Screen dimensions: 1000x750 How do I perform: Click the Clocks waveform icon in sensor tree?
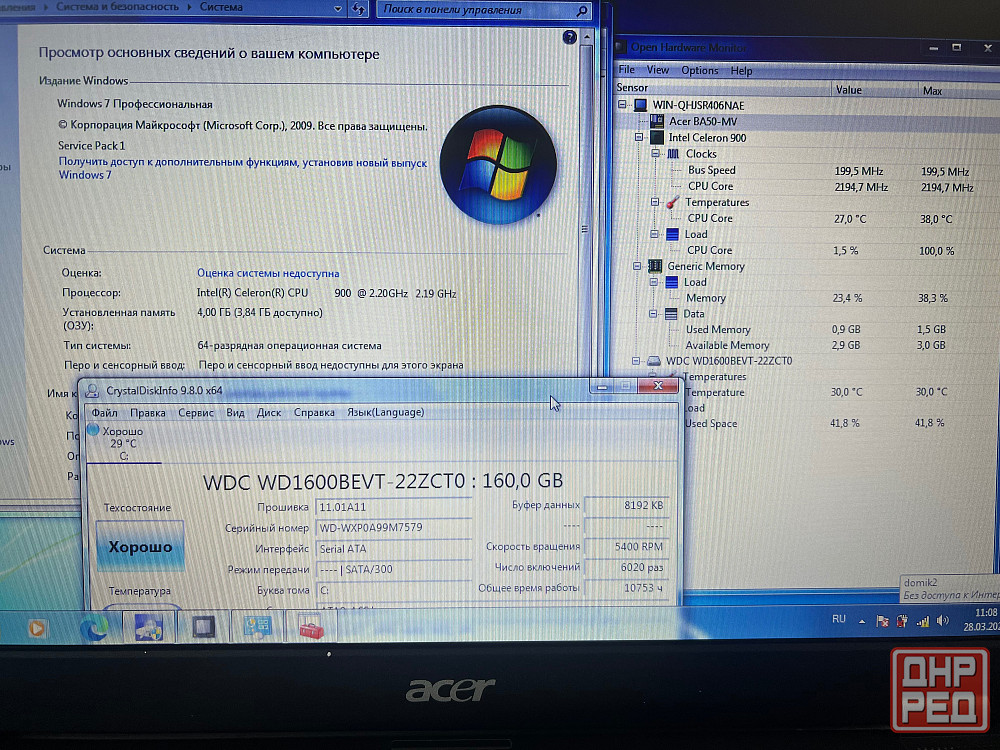click(x=673, y=154)
